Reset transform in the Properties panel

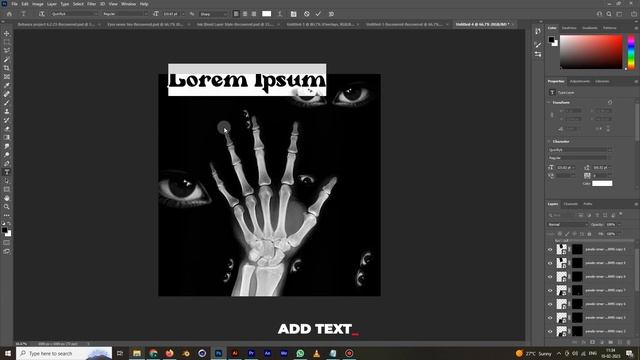click(610, 102)
